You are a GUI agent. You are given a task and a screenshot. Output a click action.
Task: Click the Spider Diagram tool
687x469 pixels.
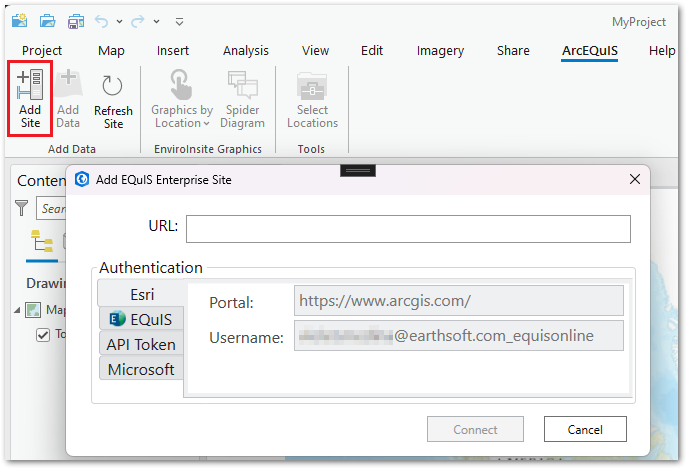(x=242, y=99)
